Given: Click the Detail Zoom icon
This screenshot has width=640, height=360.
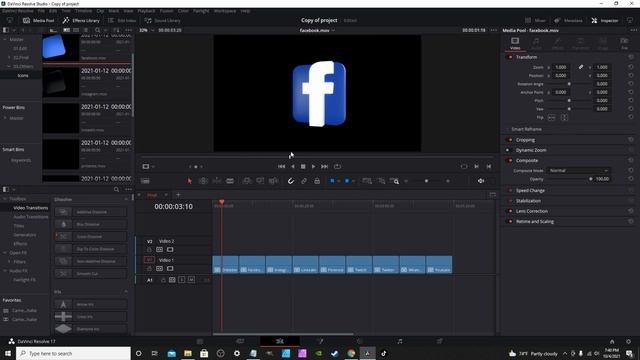Looking at the screenshot, I should pyautogui.click(x=382, y=181).
